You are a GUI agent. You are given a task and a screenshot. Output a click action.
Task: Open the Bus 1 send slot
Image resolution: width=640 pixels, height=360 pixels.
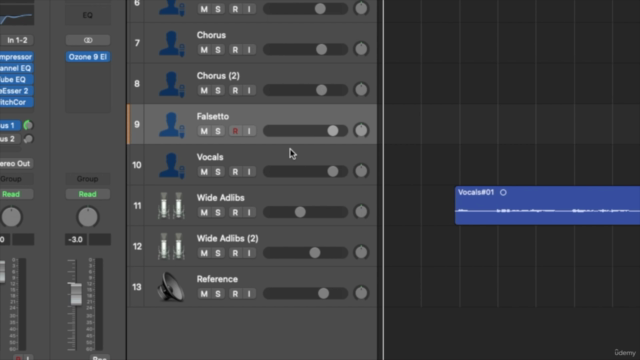coord(10,125)
